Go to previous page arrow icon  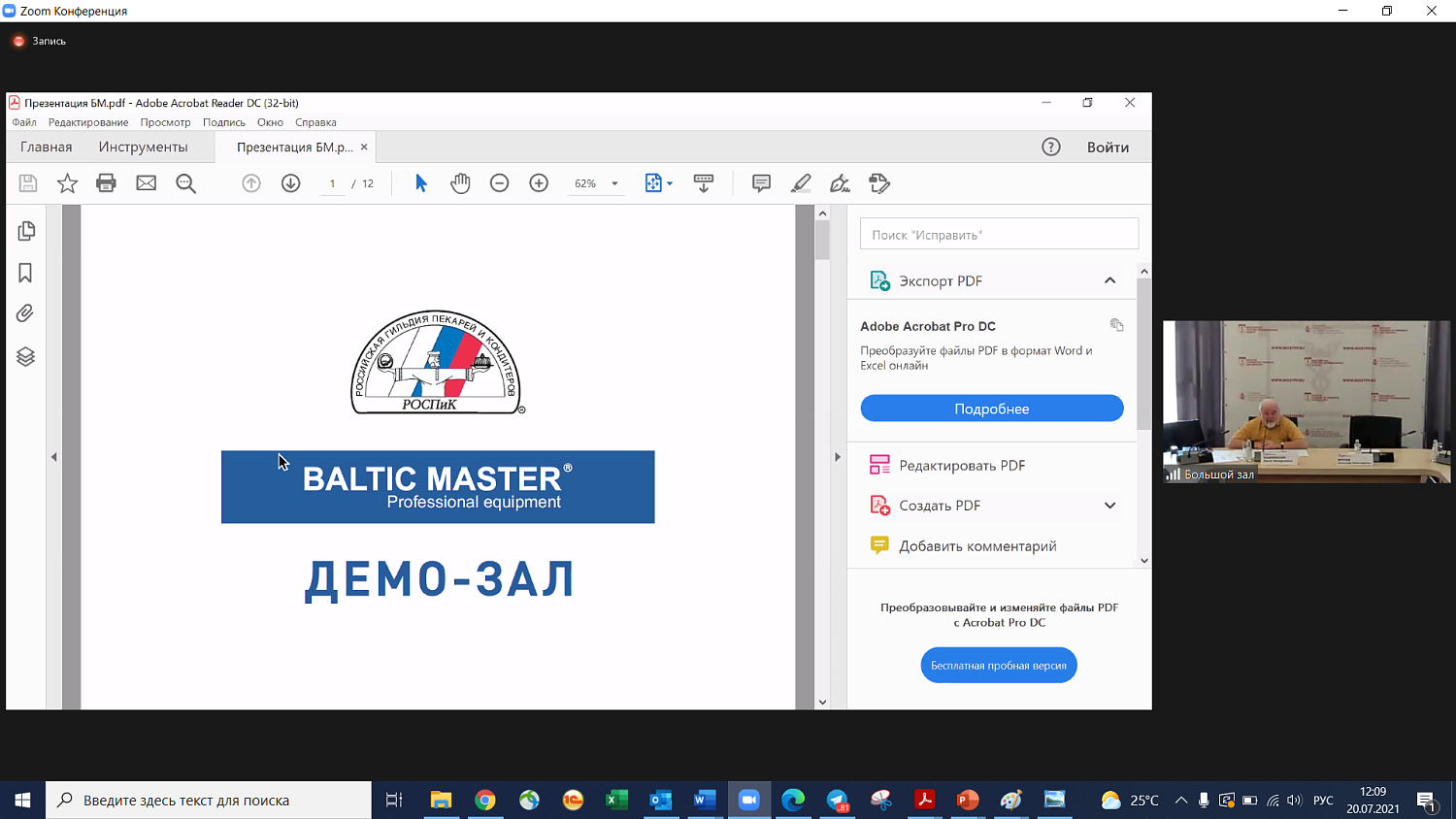pyautogui.click(x=251, y=183)
